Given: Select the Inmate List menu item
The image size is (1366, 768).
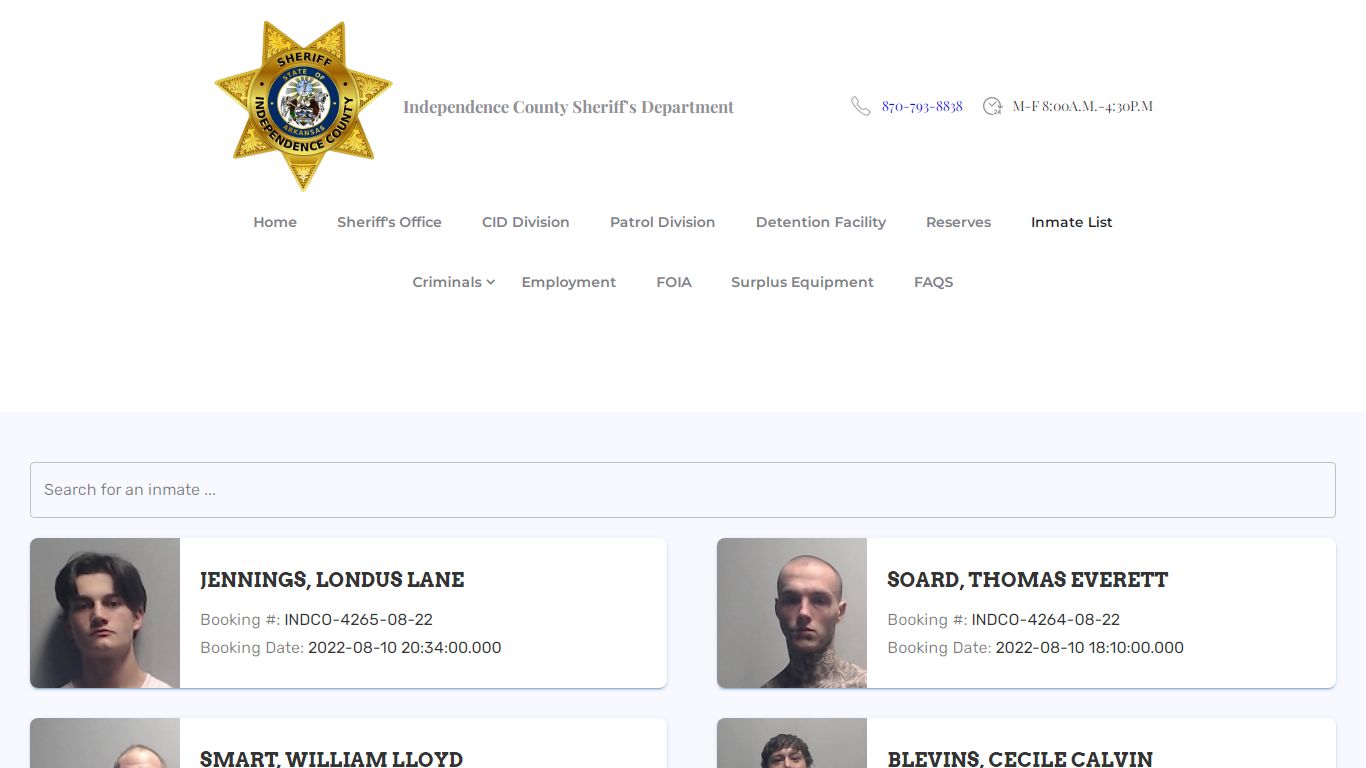Looking at the screenshot, I should (1072, 222).
